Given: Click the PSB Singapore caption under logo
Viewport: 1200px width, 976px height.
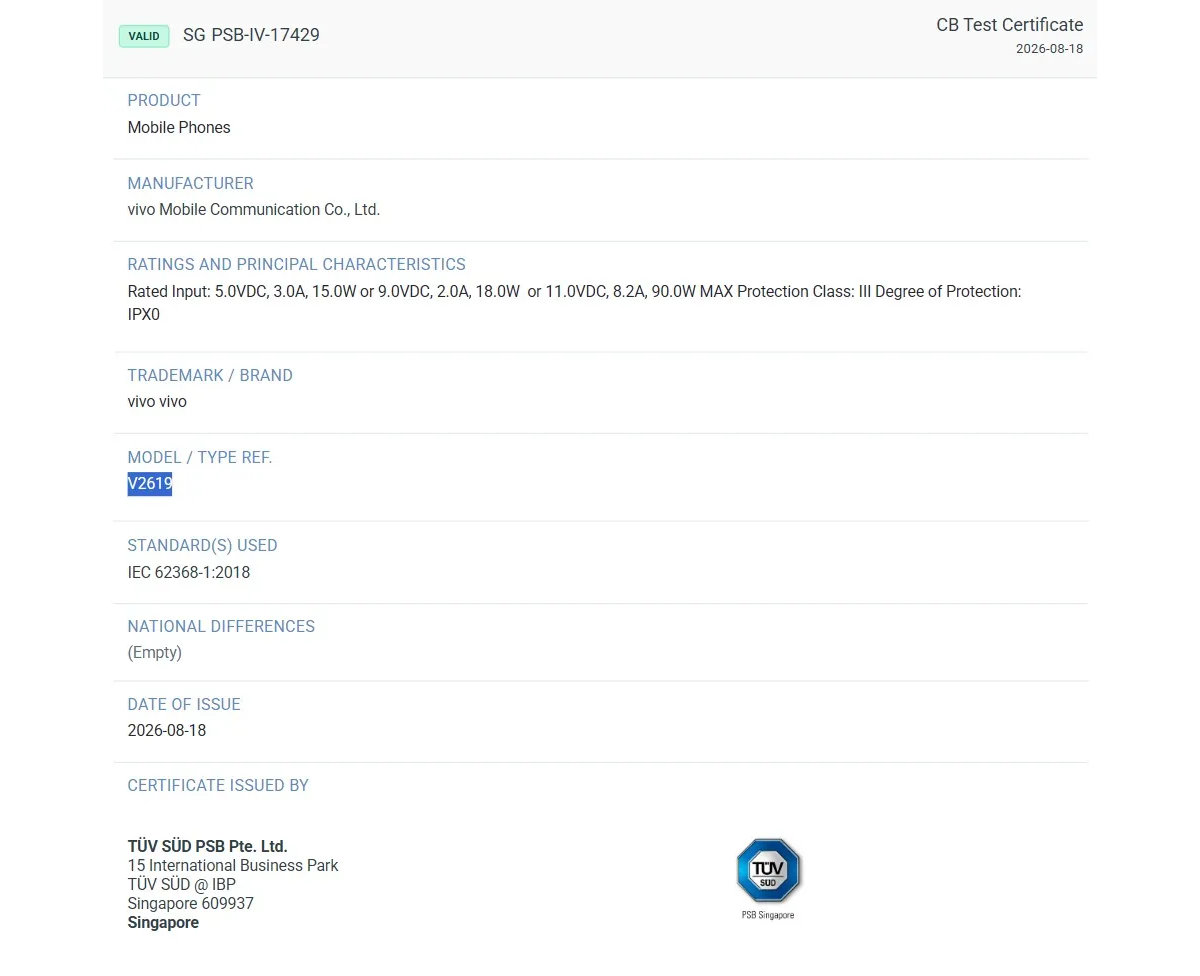Looking at the screenshot, I should click(768, 915).
